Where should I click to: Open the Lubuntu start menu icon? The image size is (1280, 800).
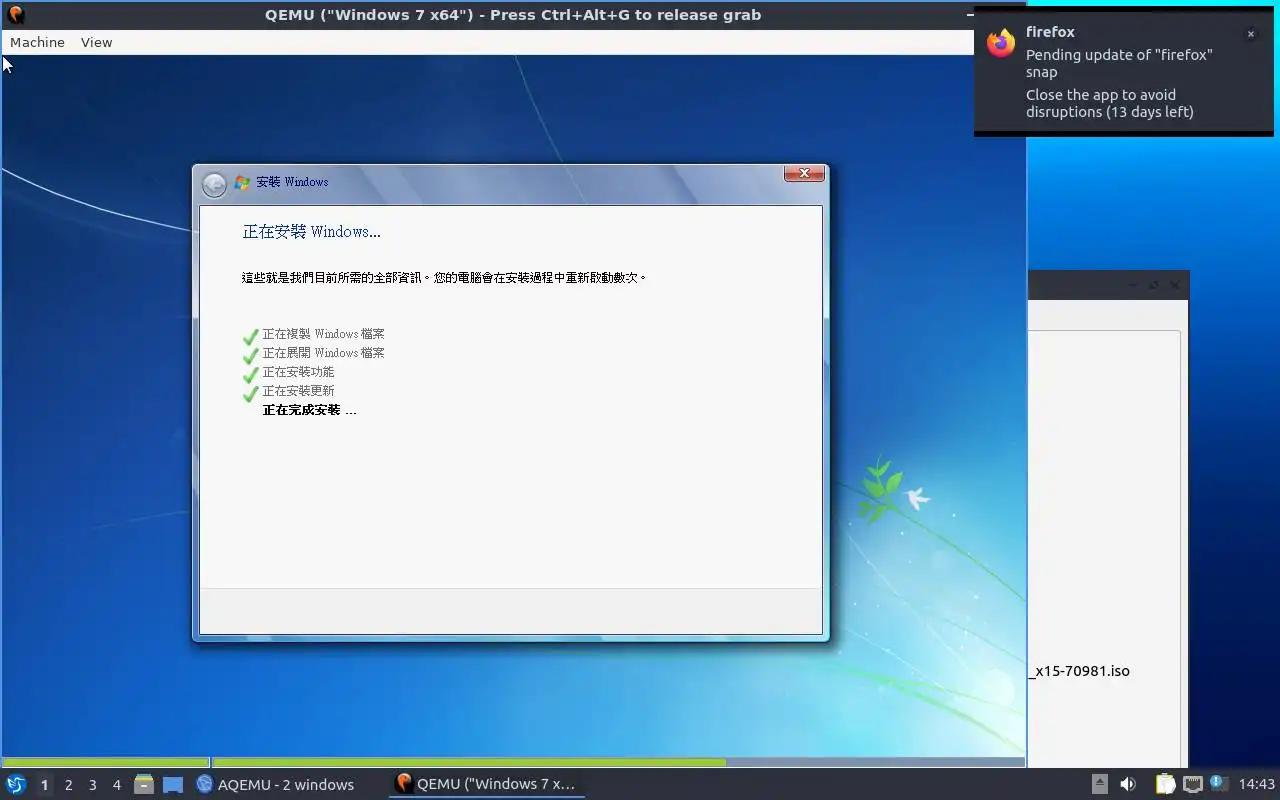tap(15, 784)
